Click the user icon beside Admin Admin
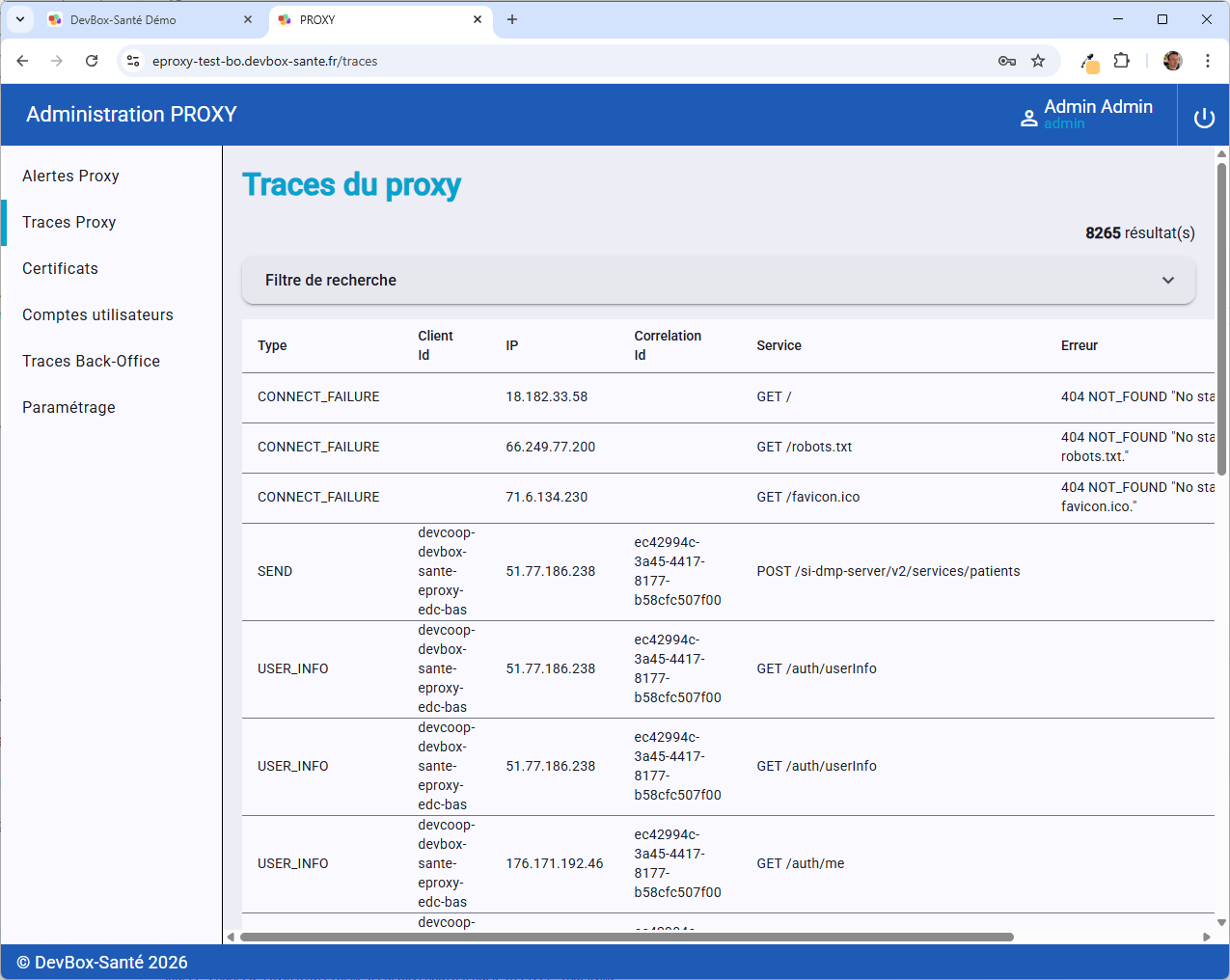This screenshot has height=980, width=1230. point(1028,116)
